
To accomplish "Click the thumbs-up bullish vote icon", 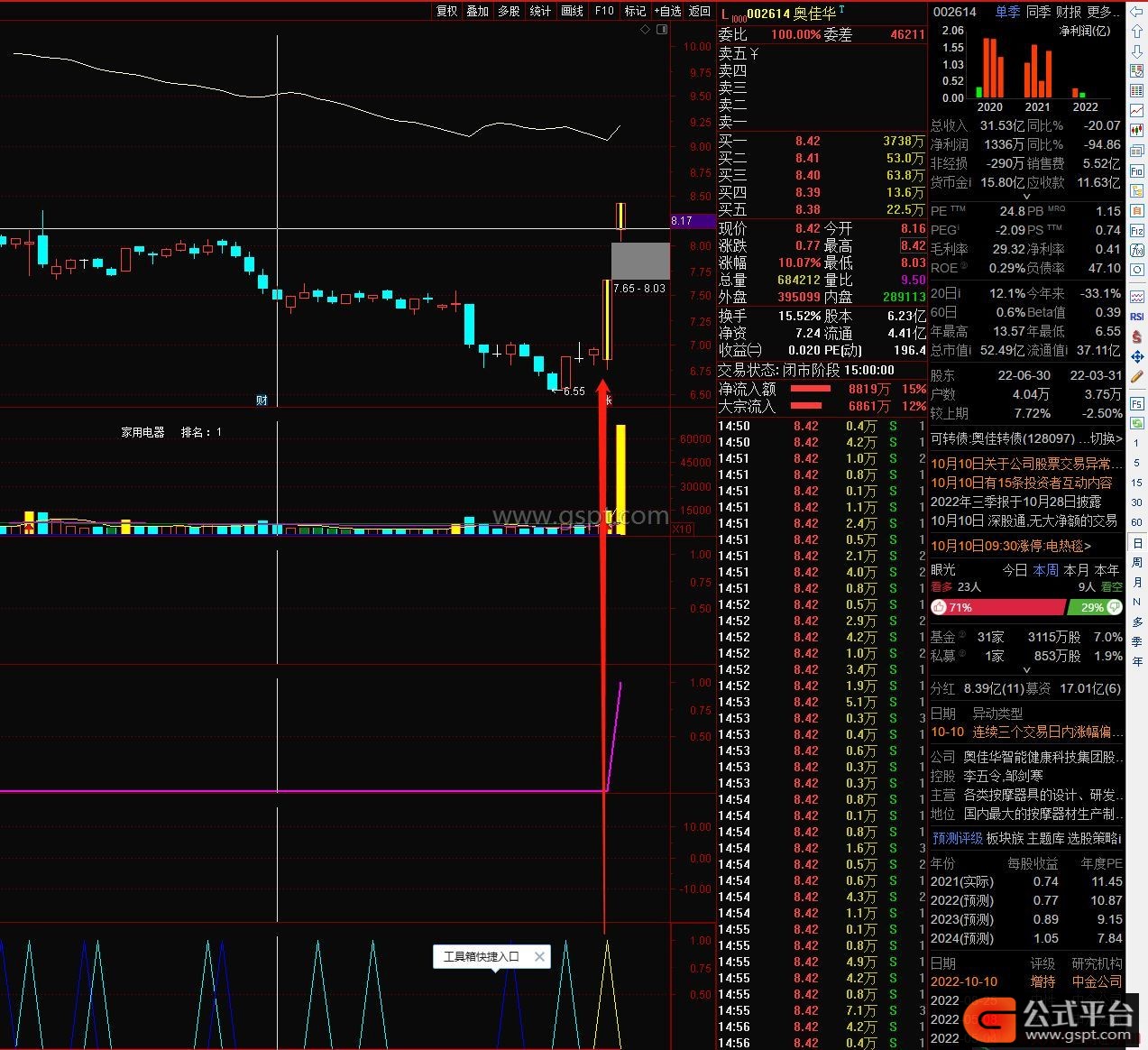I will point(939,607).
